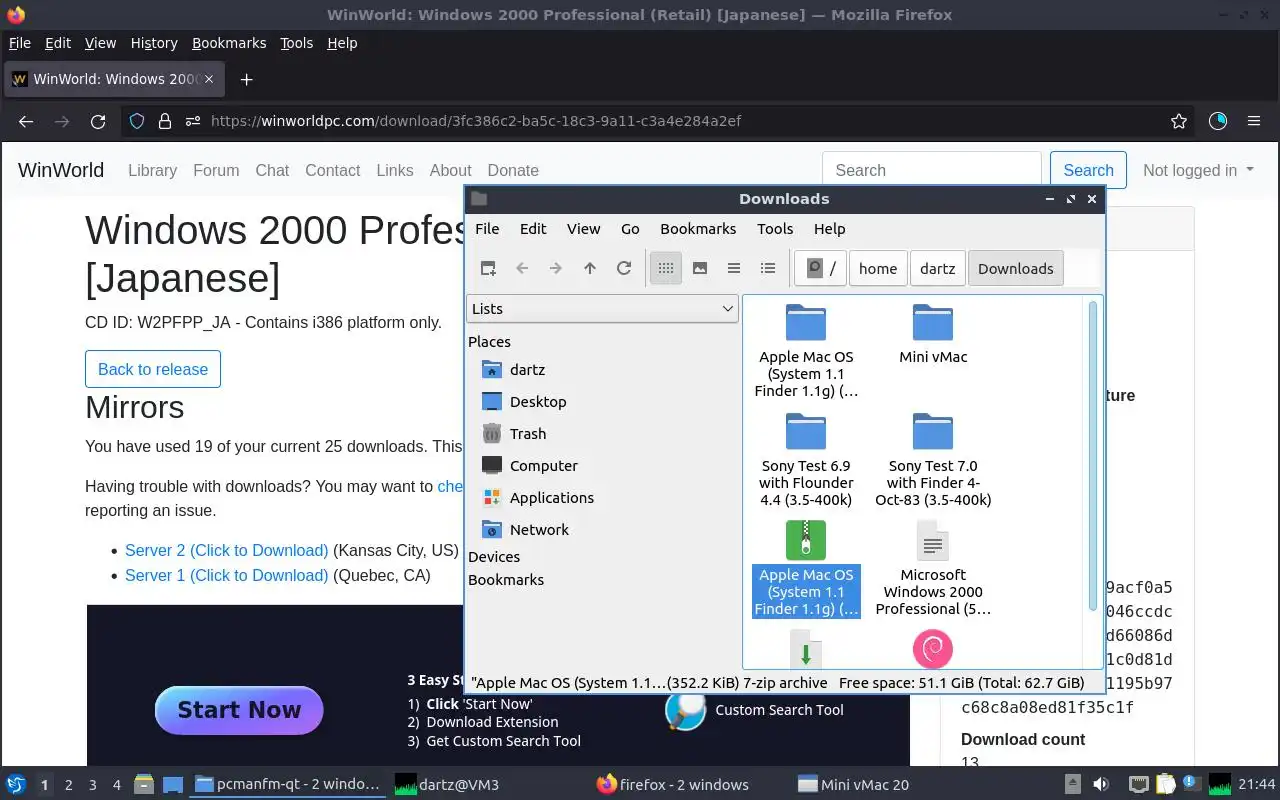
Task: Switch to icon view mode
Action: (666, 268)
